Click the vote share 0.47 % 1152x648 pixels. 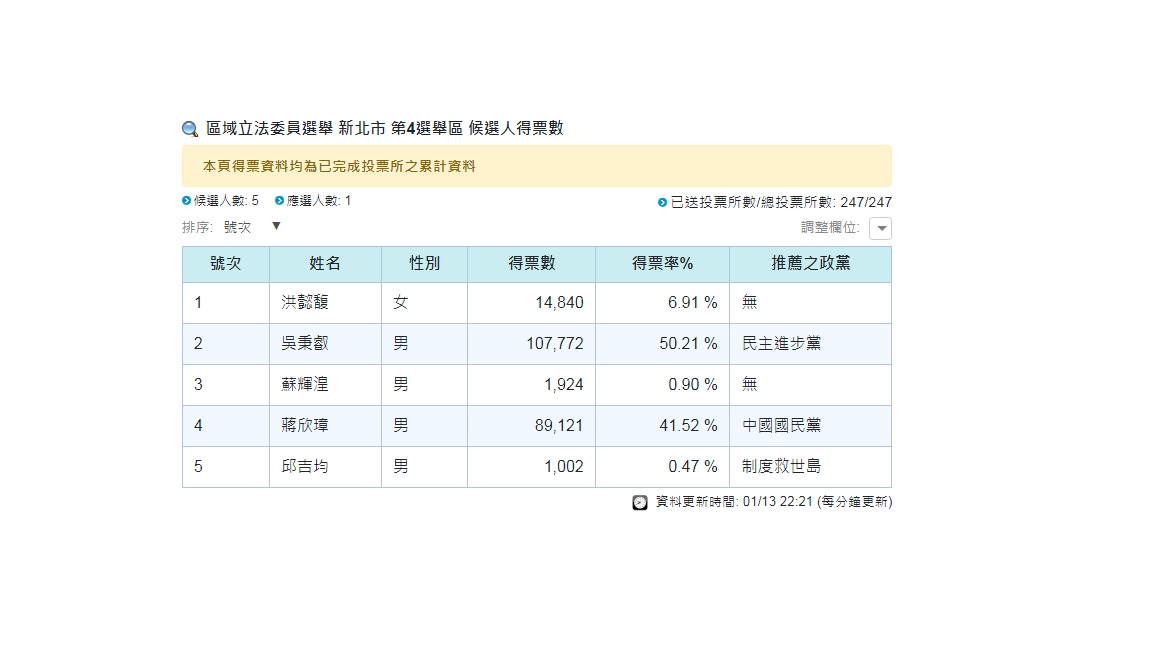click(x=693, y=467)
